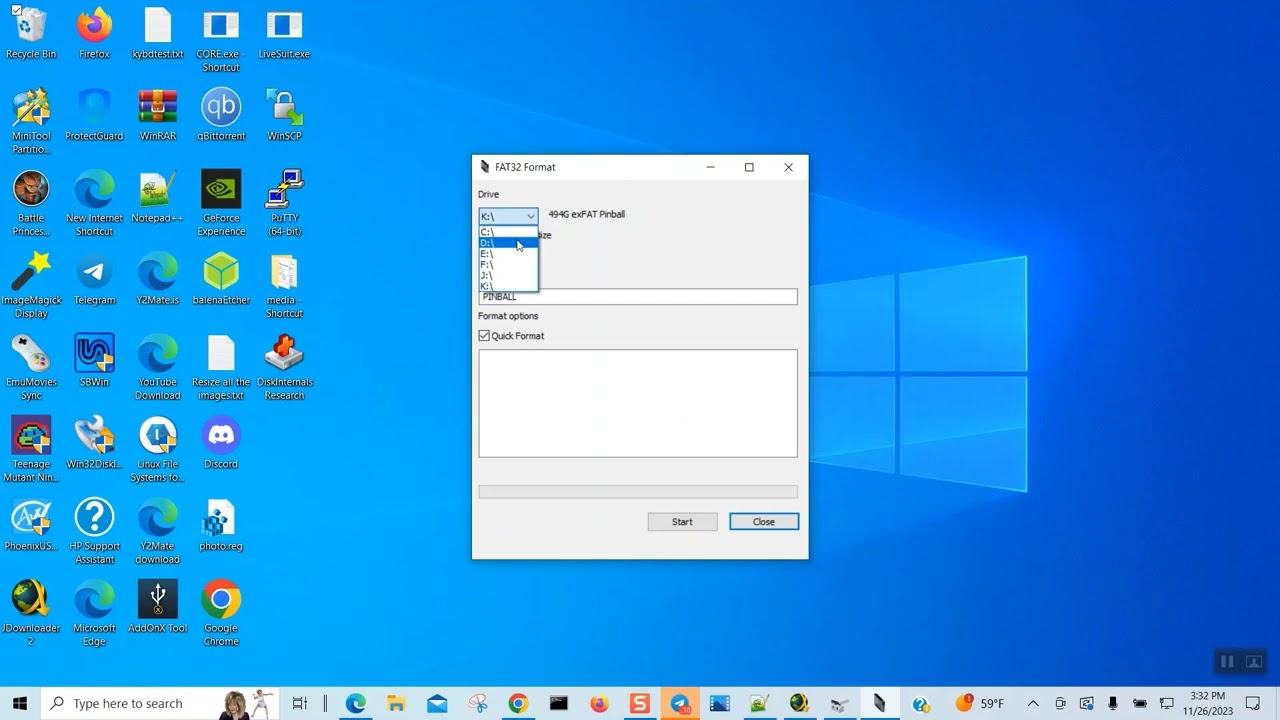Toggle the Quick Format checkbox
This screenshot has height=720, width=1280.
pyautogui.click(x=484, y=336)
